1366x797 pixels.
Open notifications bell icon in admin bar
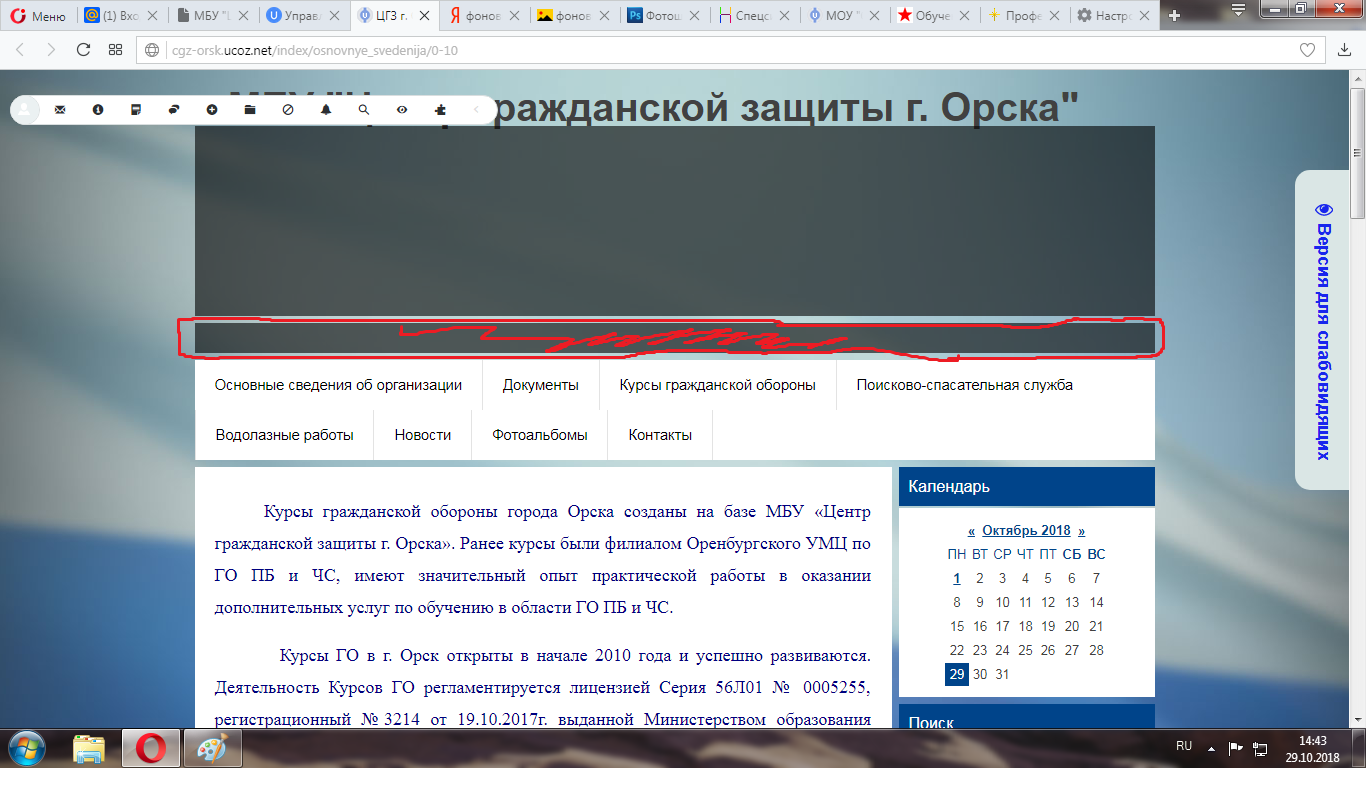[326, 109]
